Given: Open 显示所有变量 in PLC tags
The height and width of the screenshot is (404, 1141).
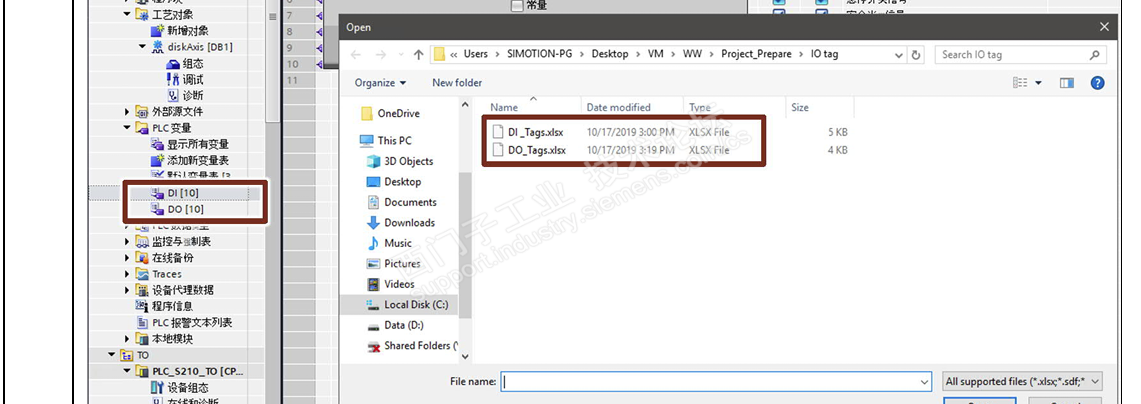Looking at the screenshot, I should pyautogui.click(x=198, y=144).
